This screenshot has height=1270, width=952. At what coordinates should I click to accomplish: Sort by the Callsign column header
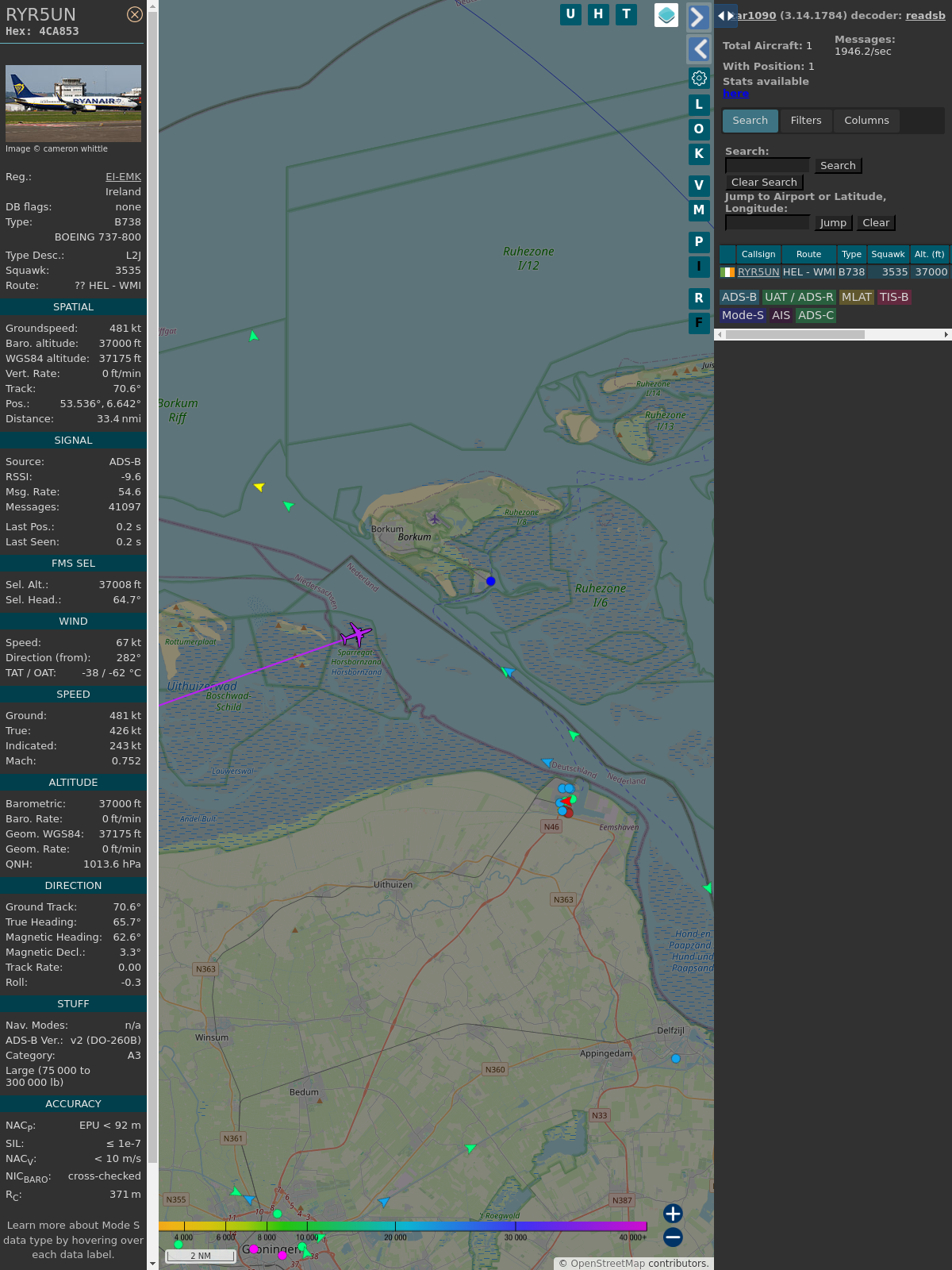758,254
